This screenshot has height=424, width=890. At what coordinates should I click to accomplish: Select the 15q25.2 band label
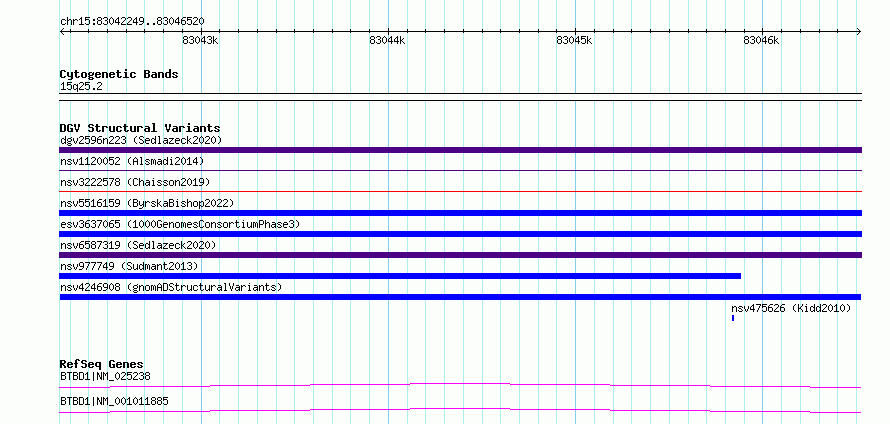pyautogui.click(x=81, y=87)
